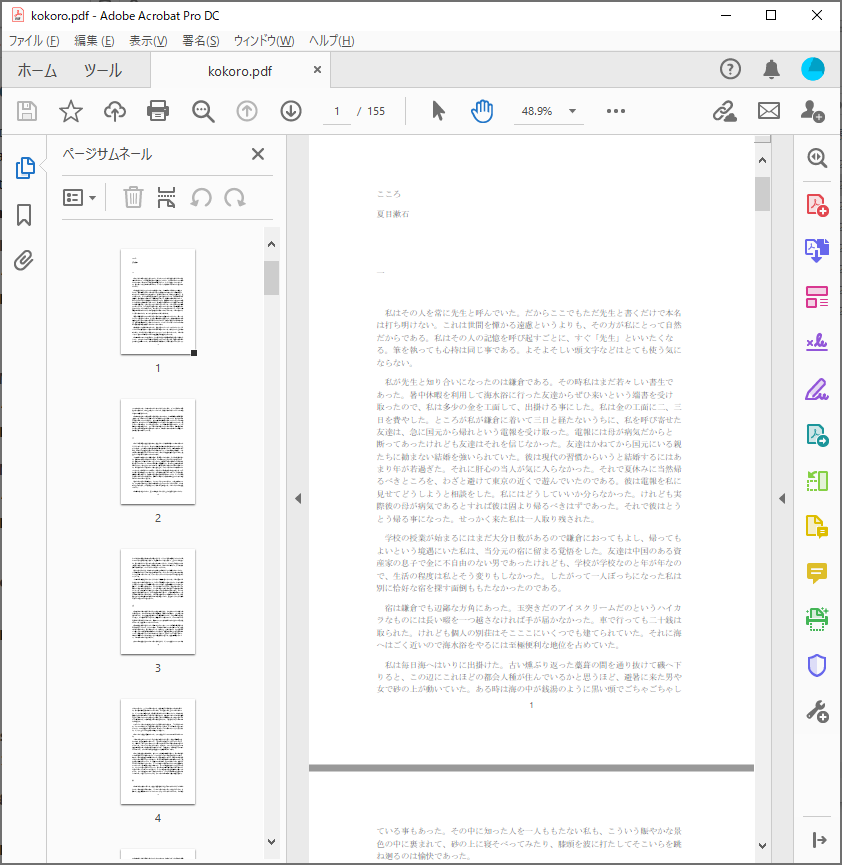The height and width of the screenshot is (865, 842).
Task: Open Help question mark icon
Action: pos(730,70)
